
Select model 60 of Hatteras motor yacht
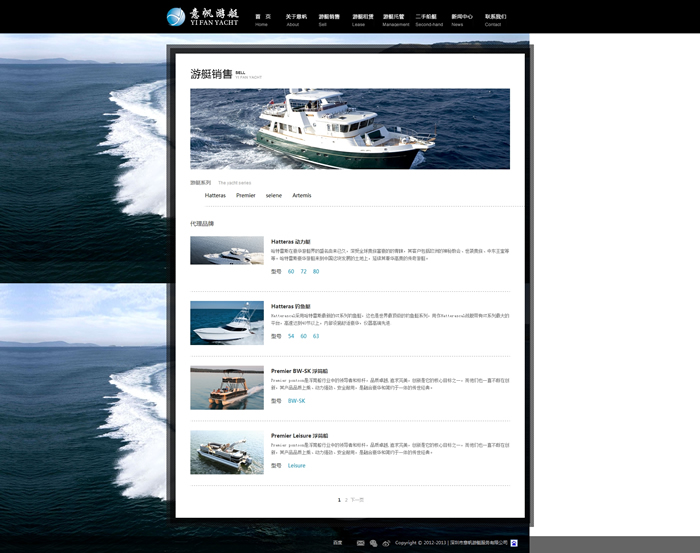(291, 271)
